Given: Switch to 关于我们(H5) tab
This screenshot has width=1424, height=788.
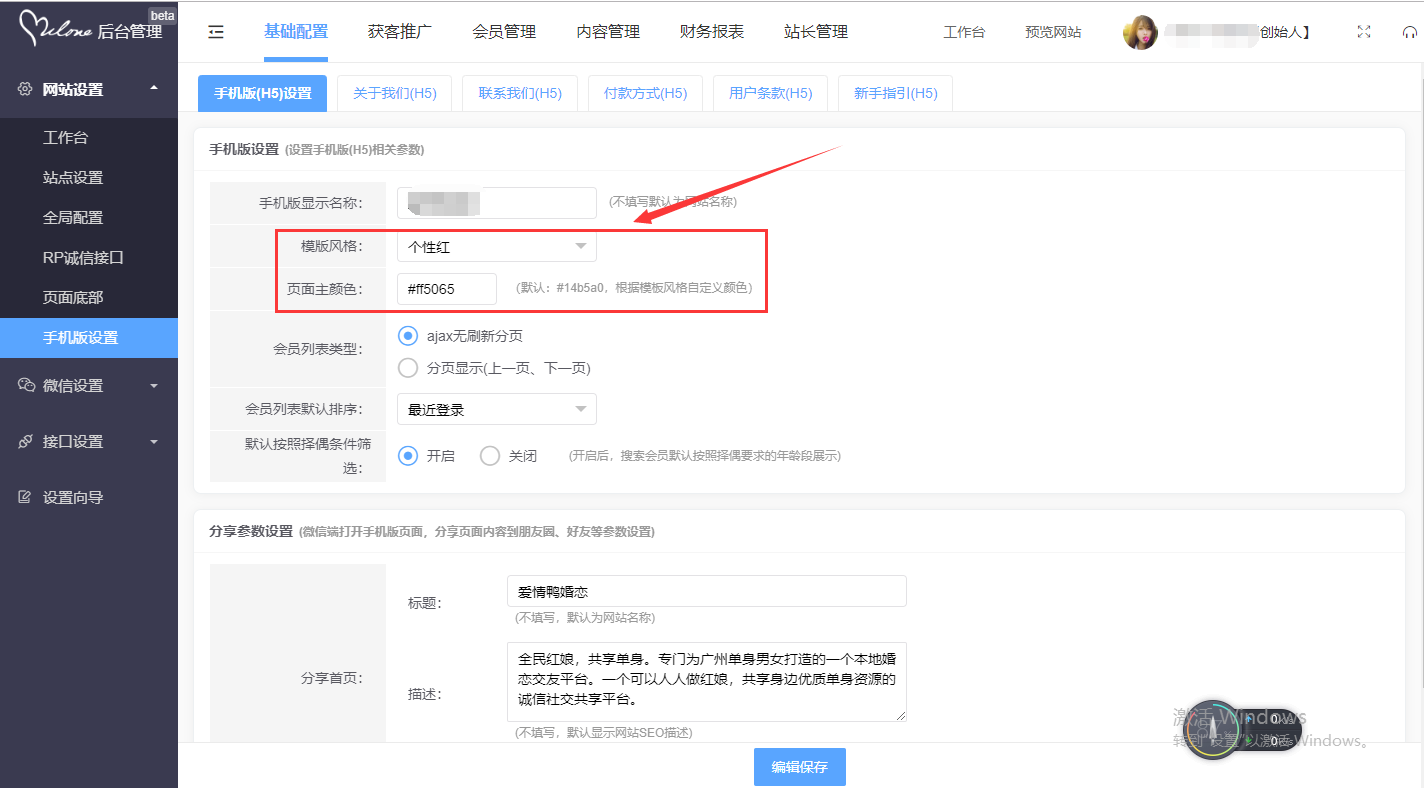Looking at the screenshot, I should 394,93.
